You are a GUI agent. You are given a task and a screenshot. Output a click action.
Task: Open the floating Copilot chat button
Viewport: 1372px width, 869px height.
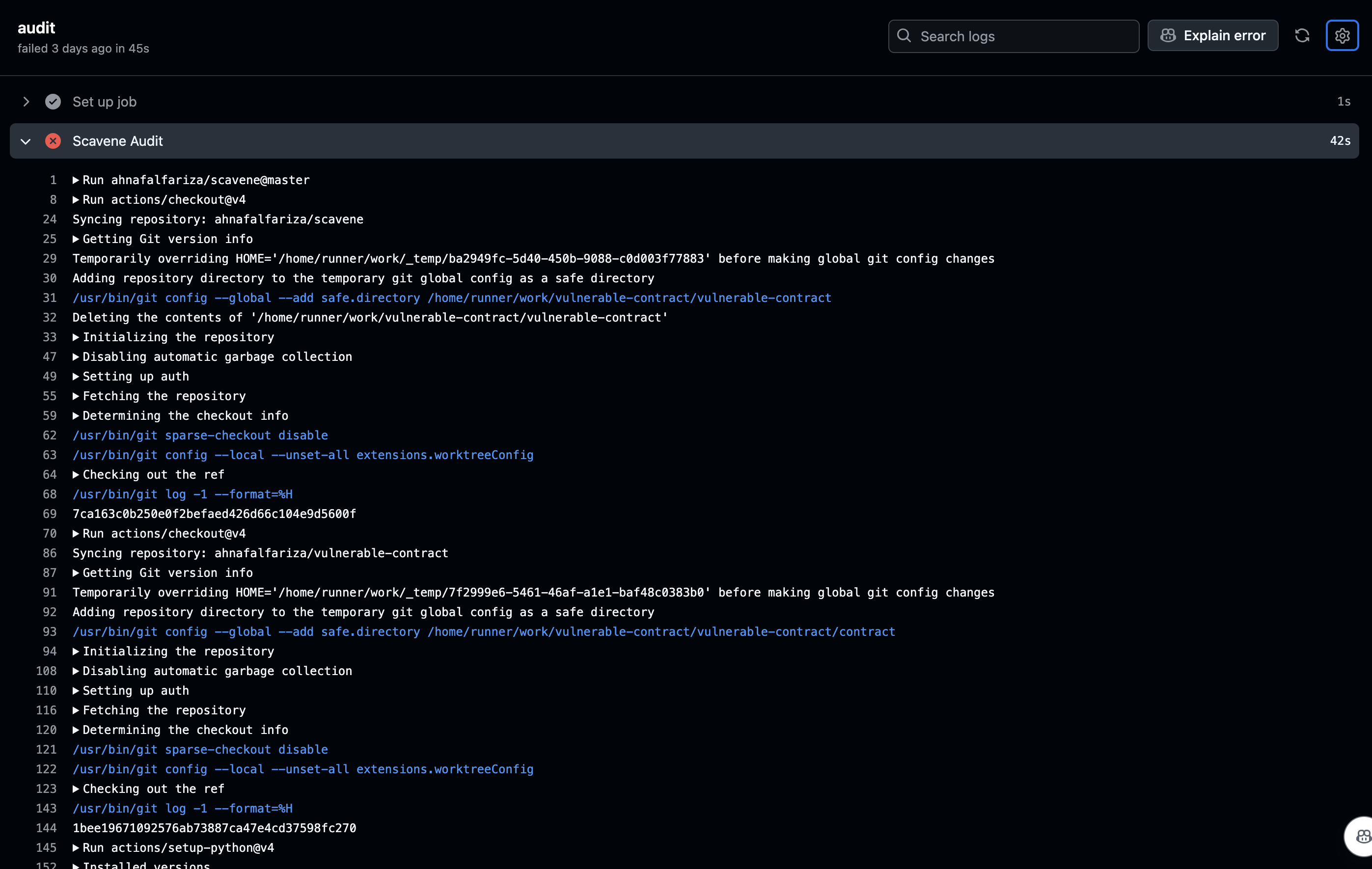tap(1362, 836)
